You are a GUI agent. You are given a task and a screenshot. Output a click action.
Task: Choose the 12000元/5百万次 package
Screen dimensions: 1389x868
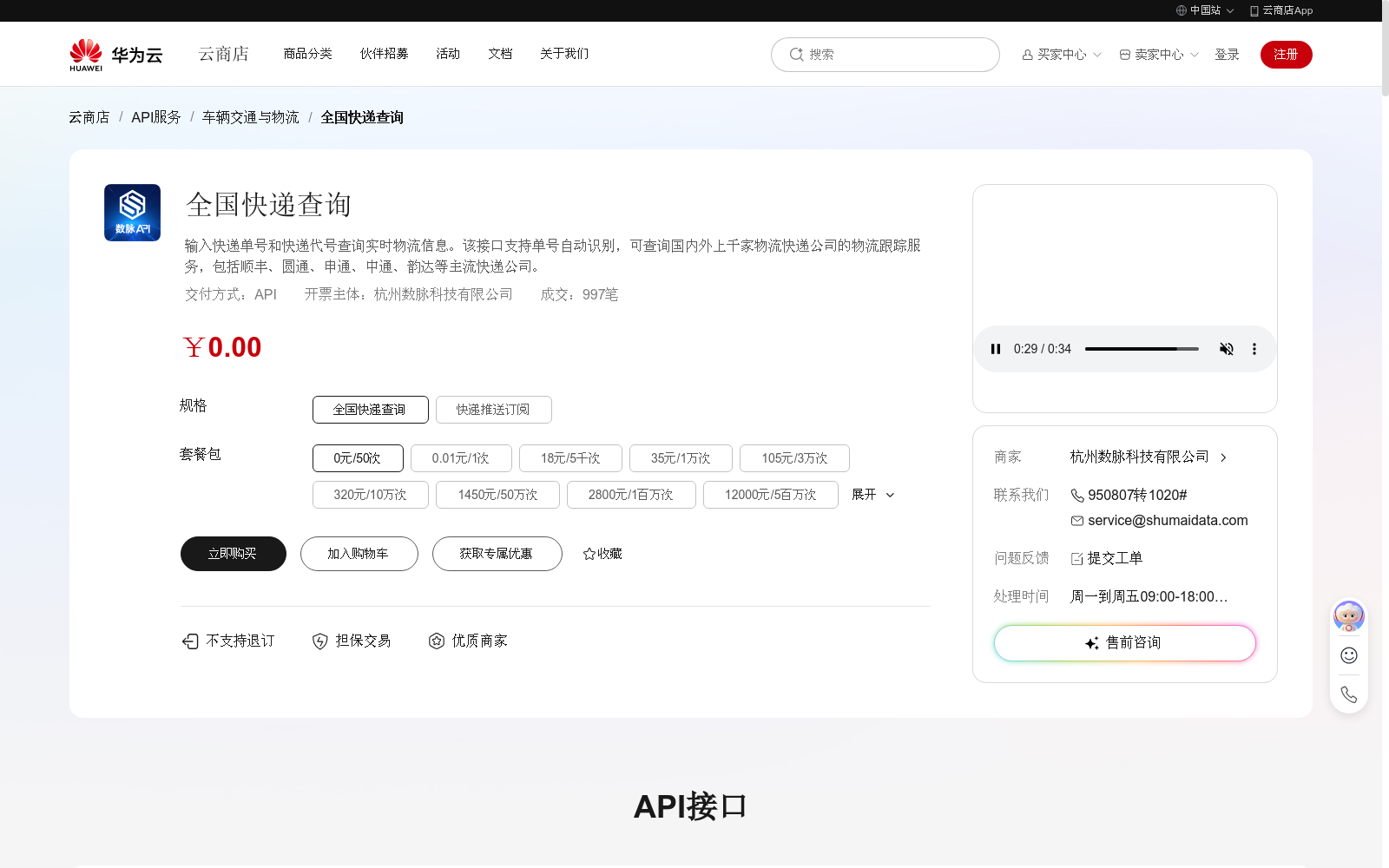pos(771,495)
